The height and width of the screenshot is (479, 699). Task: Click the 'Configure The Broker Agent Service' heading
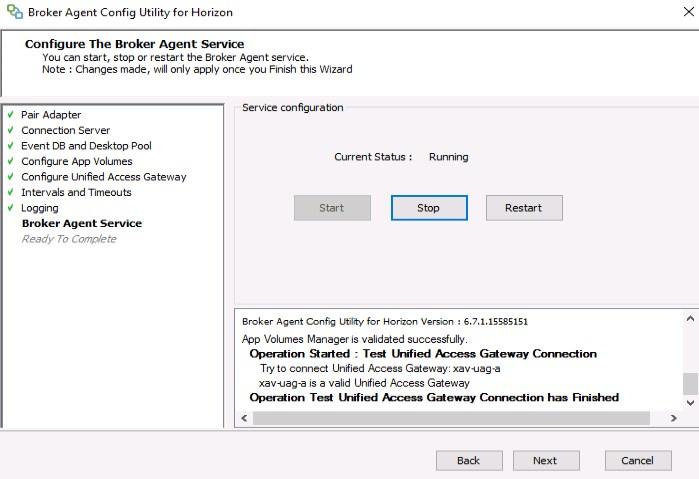click(135, 44)
